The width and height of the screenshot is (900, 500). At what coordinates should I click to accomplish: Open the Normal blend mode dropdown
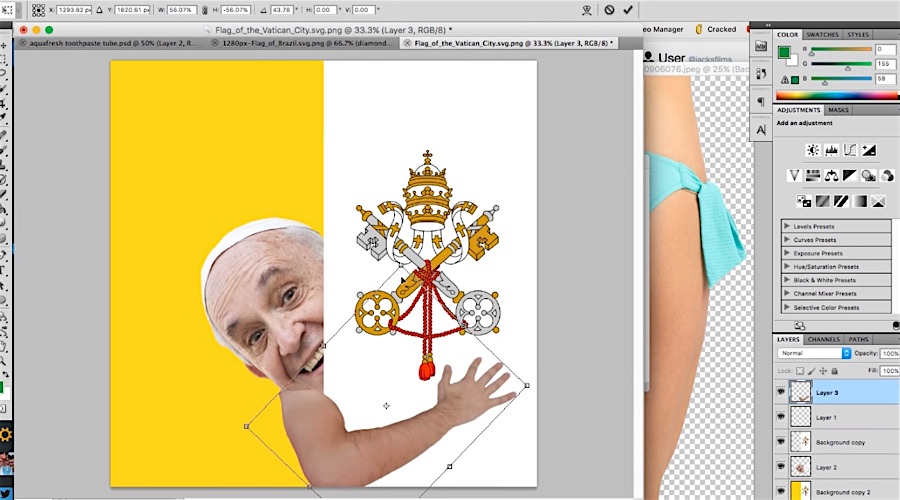(x=813, y=353)
